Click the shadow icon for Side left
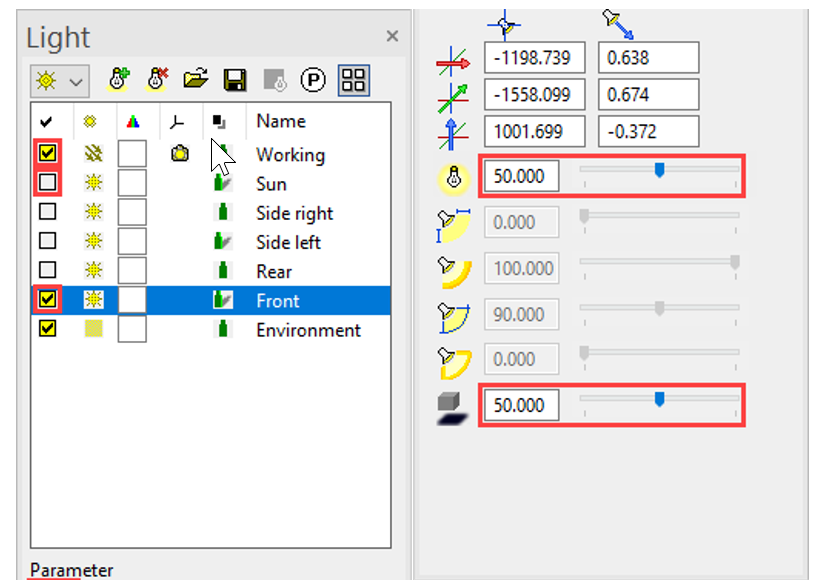The height and width of the screenshot is (580, 815). [222, 242]
